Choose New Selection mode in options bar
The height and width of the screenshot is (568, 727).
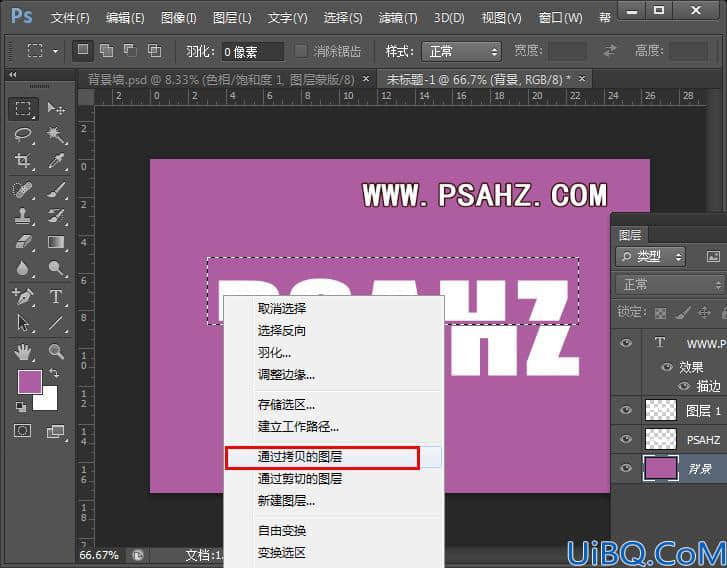point(83,50)
